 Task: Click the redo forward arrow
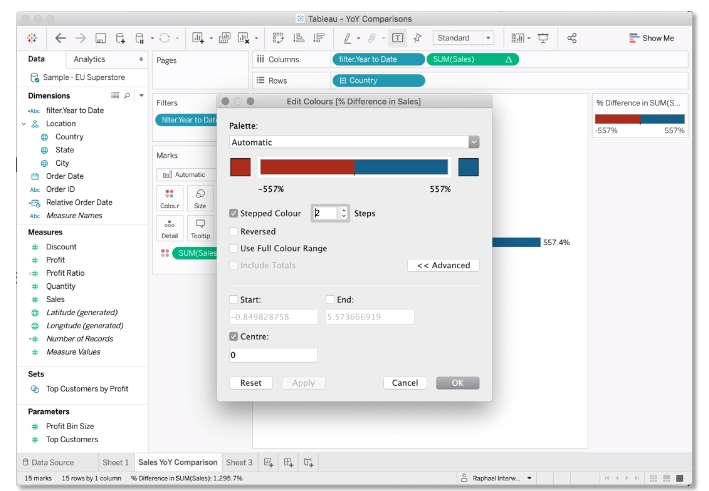pyautogui.click(x=80, y=38)
